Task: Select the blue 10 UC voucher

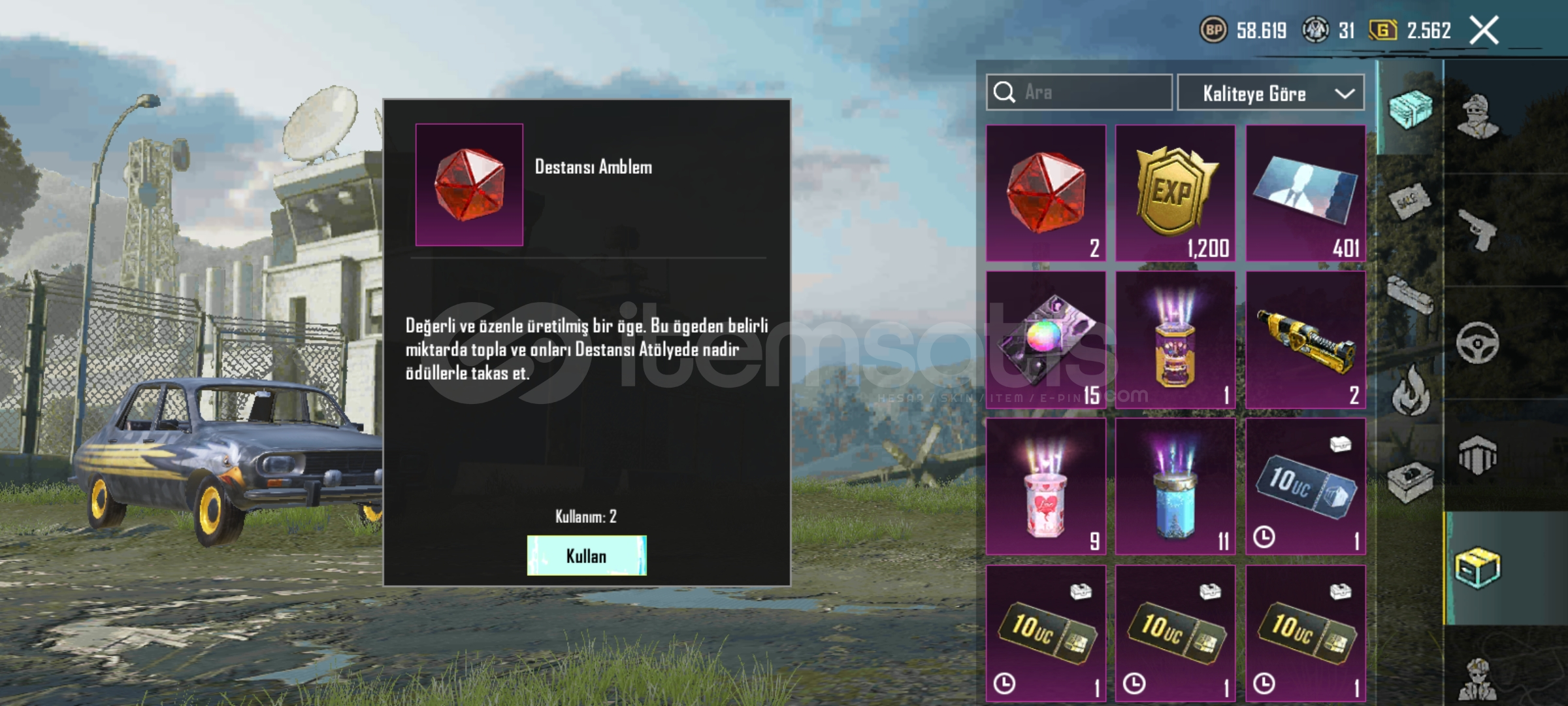Action: pyautogui.click(x=1305, y=486)
